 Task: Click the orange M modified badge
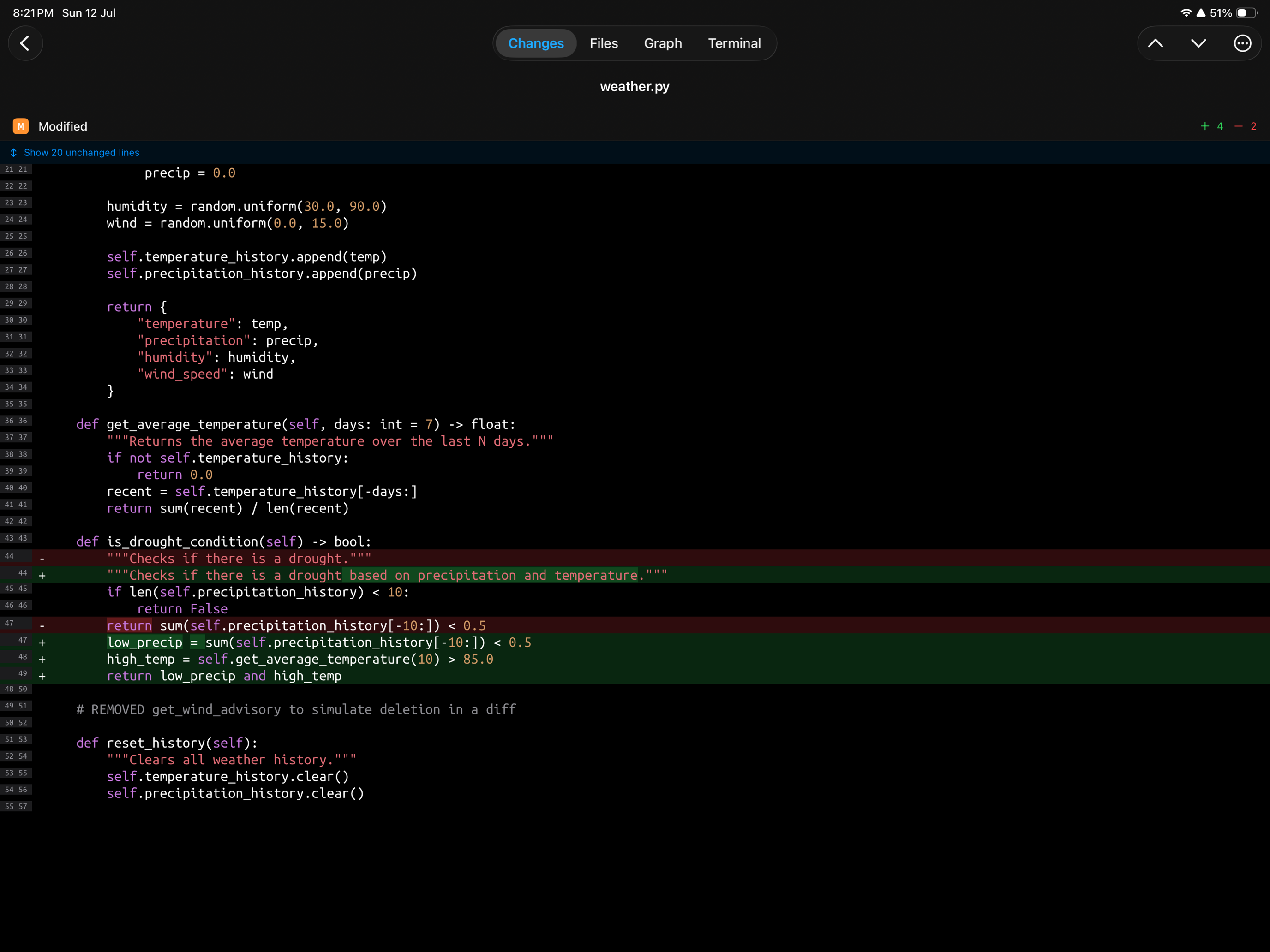21,126
